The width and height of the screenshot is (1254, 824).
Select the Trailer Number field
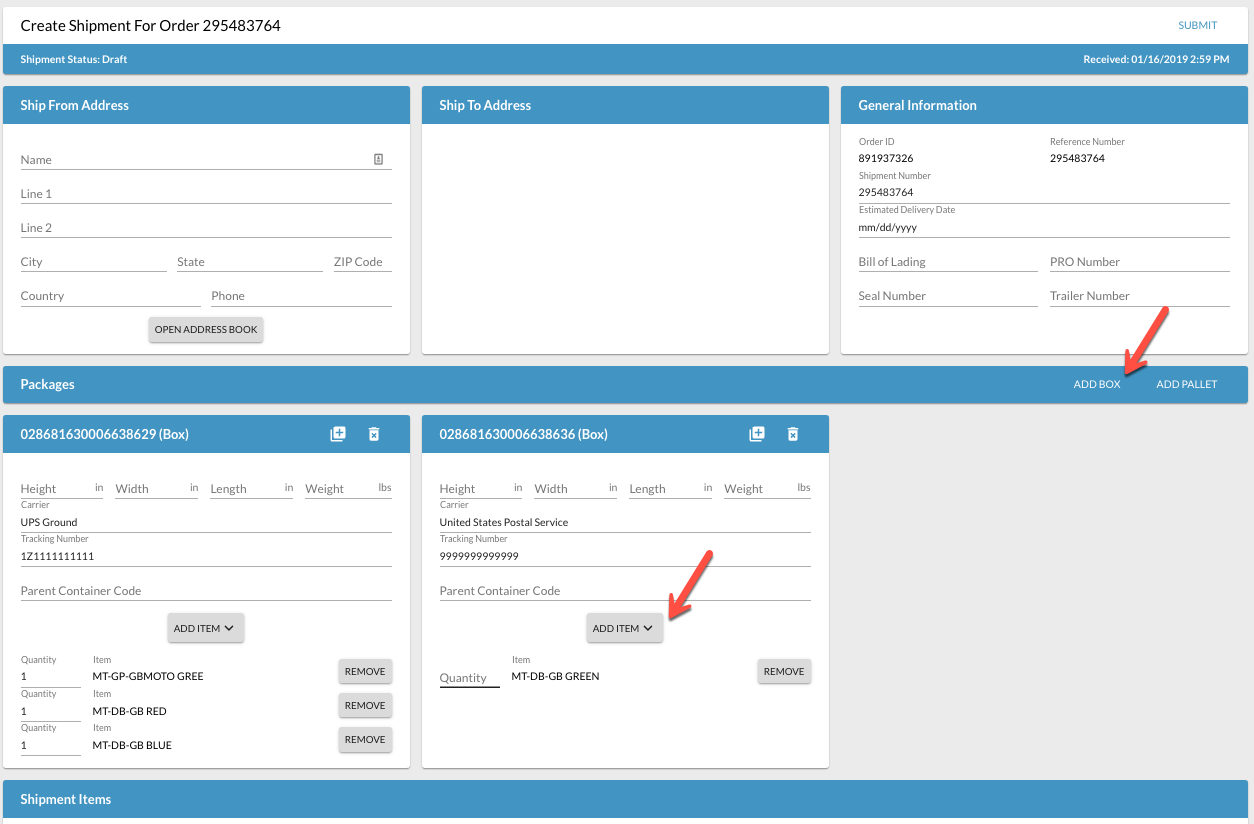(x=1138, y=296)
